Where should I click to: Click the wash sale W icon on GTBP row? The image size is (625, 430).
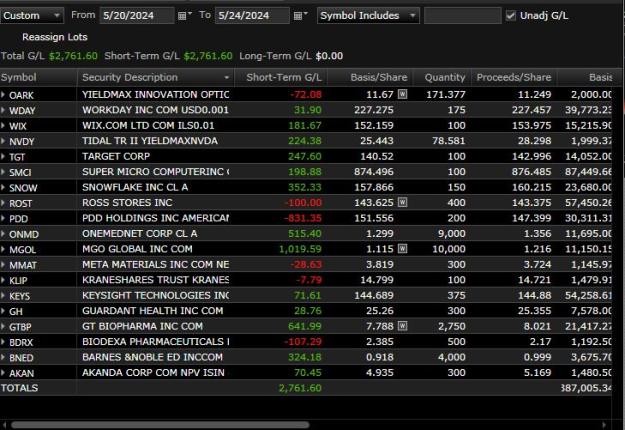pos(403,326)
